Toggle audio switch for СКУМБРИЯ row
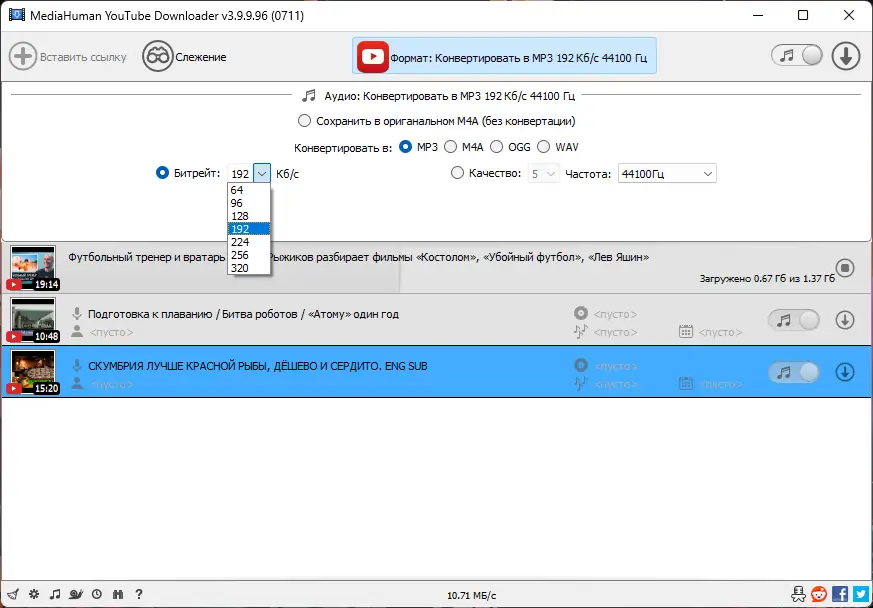This screenshot has width=873, height=608. (794, 372)
